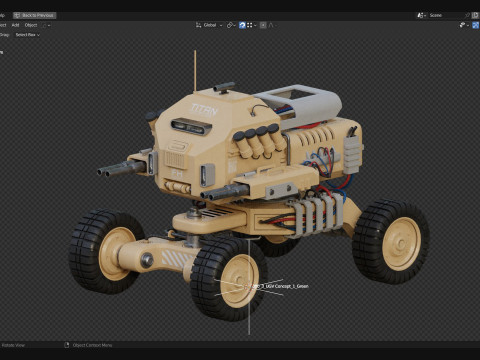Click the Rotate View status text
The height and width of the screenshot is (360, 480).
click(x=13, y=345)
